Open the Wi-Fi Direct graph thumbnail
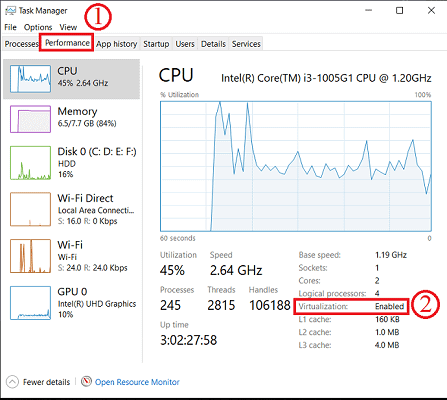447x400 pixels. pyautogui.click(x=30, y=209)
